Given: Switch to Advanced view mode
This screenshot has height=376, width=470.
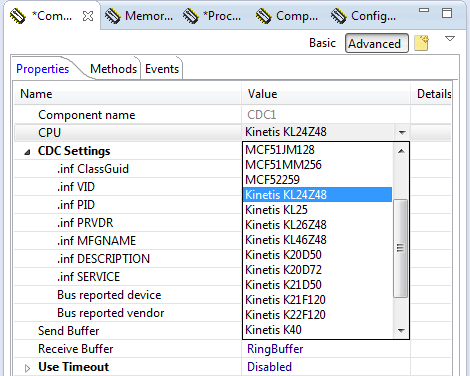Looking at the screenshot, I should [x=377, y=43].
